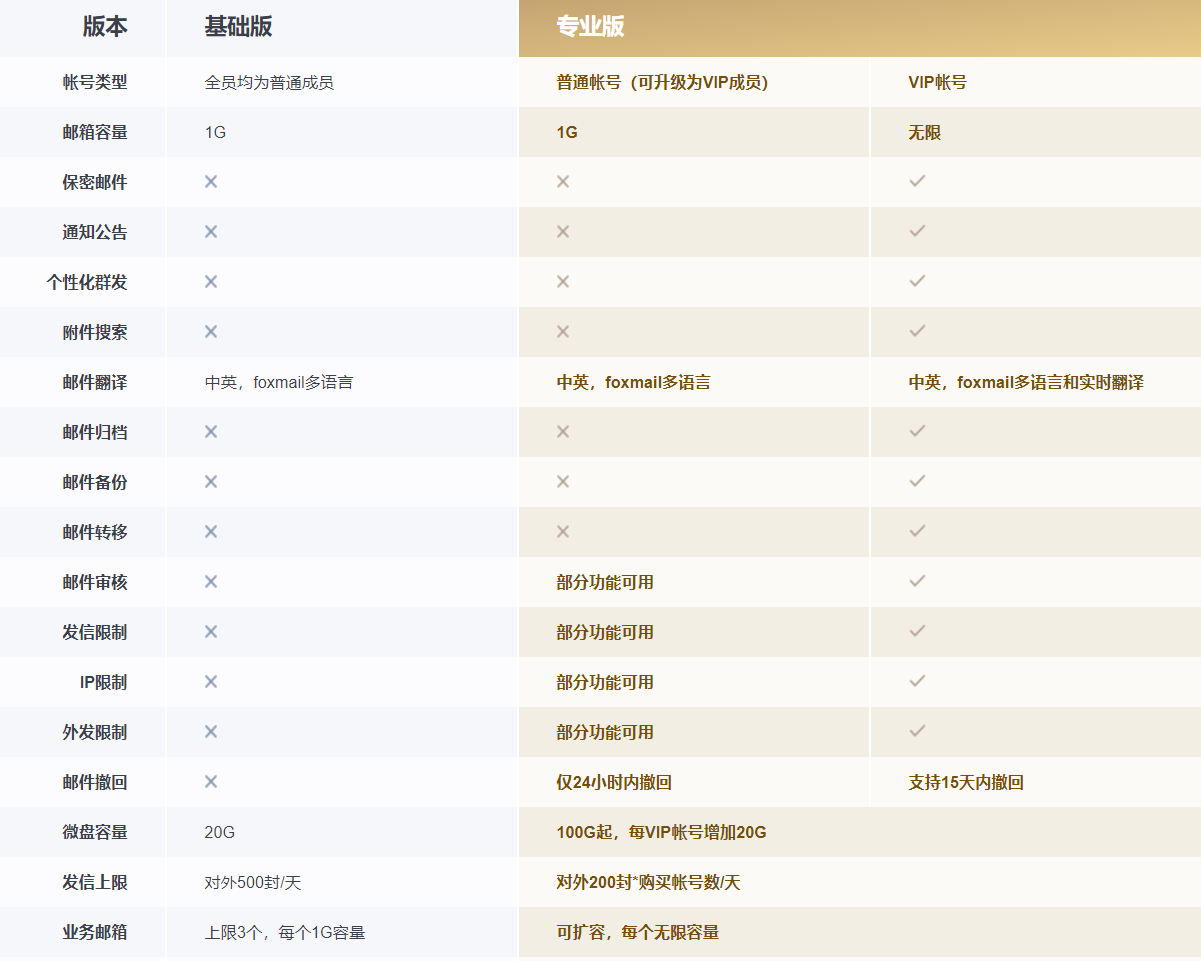Image resolution: width=1201 pixels, height=961 pixels.
Task: Click the 微盘容量 row label
Action: [95, 833]
